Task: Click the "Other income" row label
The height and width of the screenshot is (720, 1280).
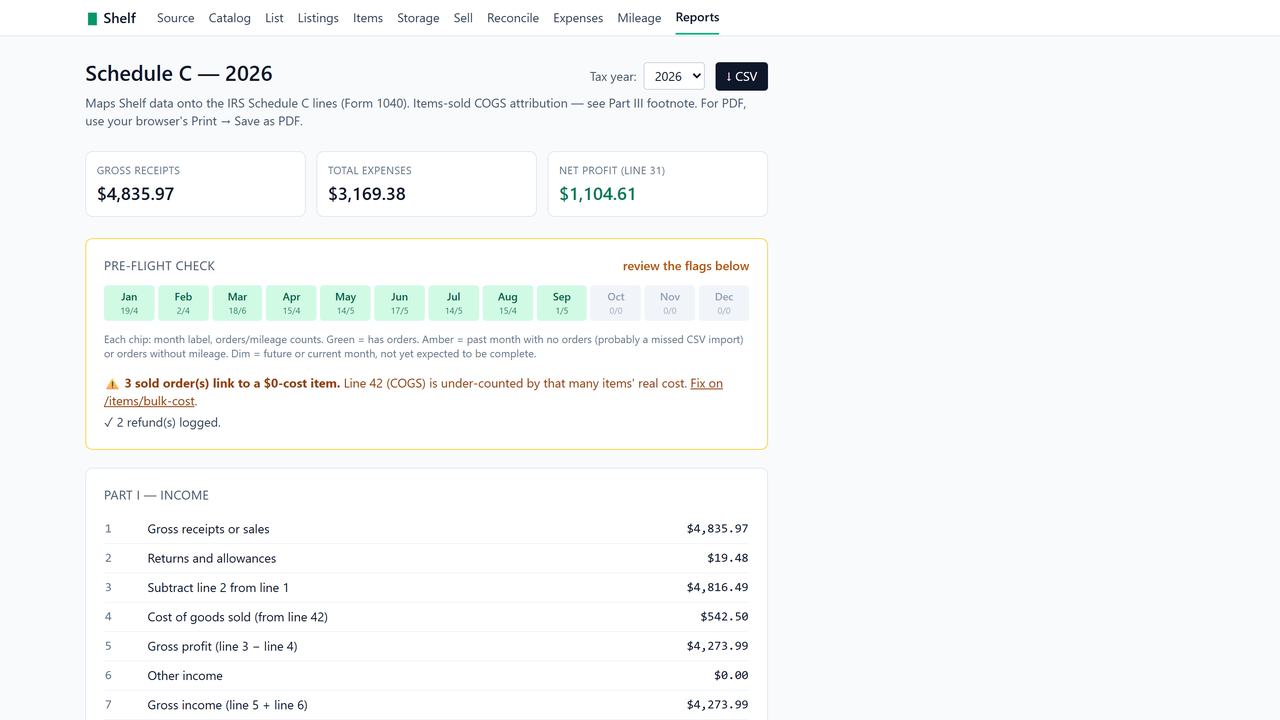Action: (x=185, y=676)
